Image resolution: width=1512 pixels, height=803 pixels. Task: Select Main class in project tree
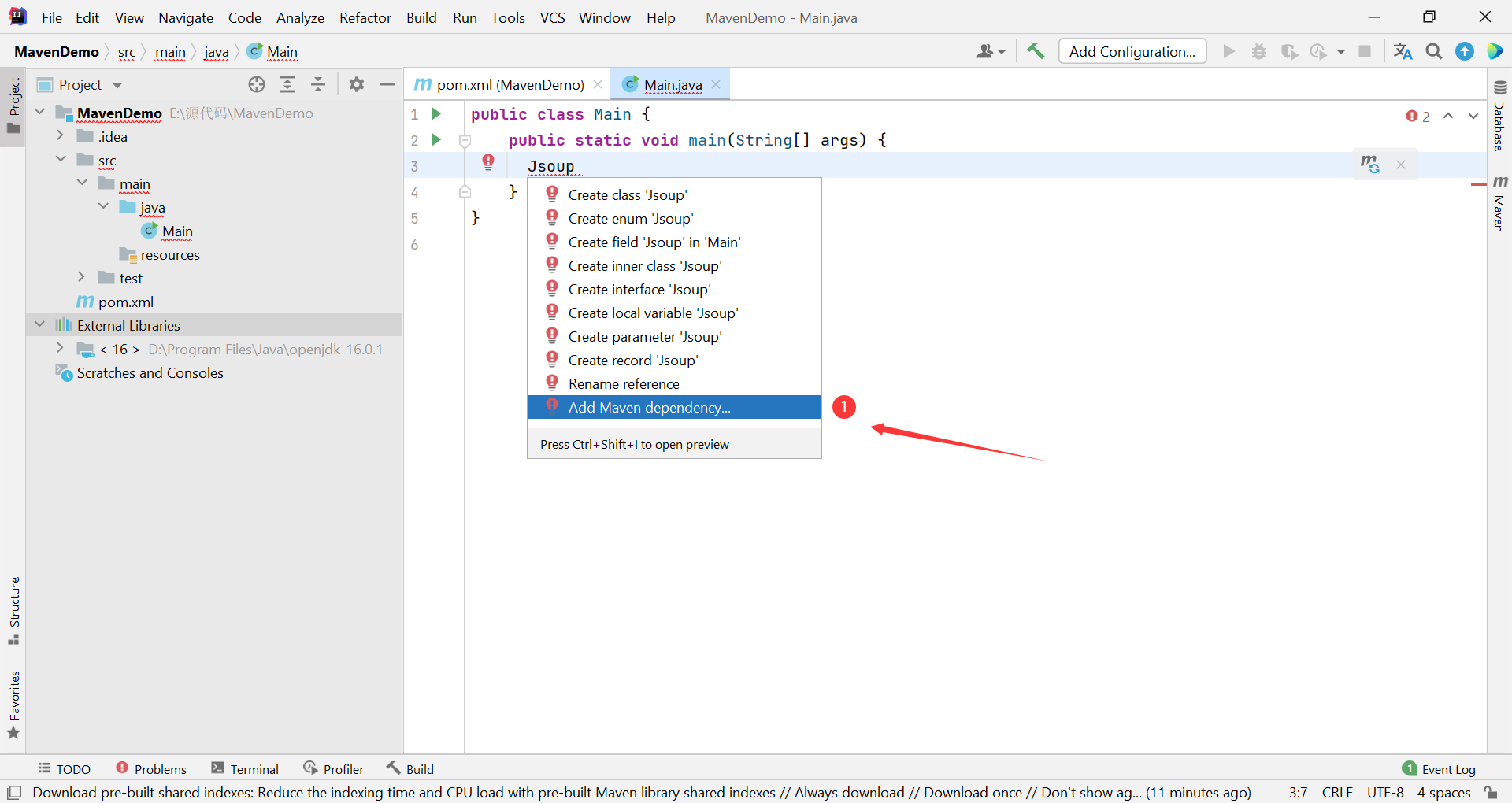click(x=167, y=231)
